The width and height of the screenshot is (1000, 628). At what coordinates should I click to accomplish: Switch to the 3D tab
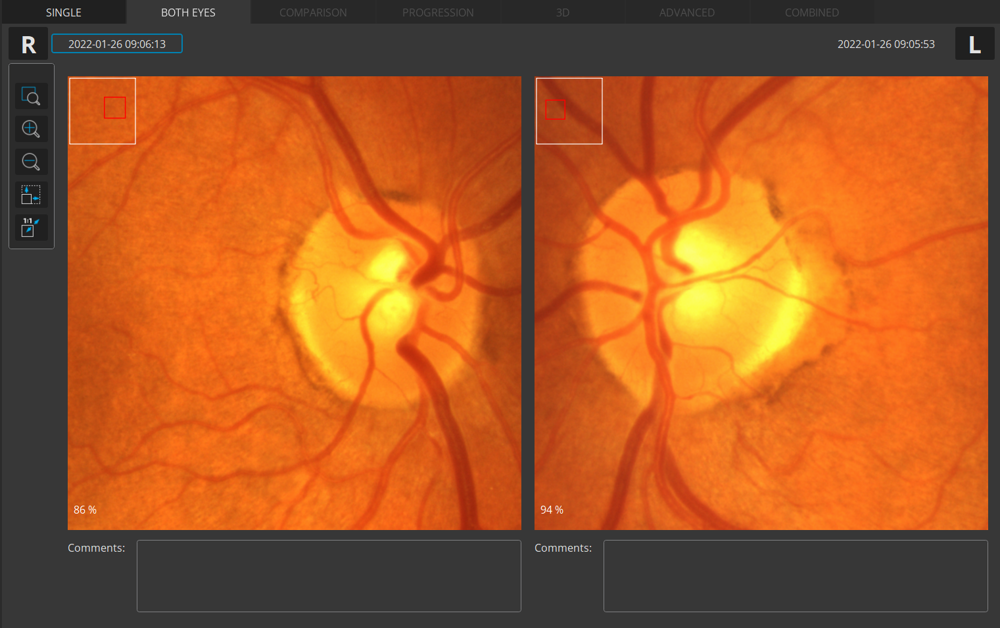(x=563, y=12)
